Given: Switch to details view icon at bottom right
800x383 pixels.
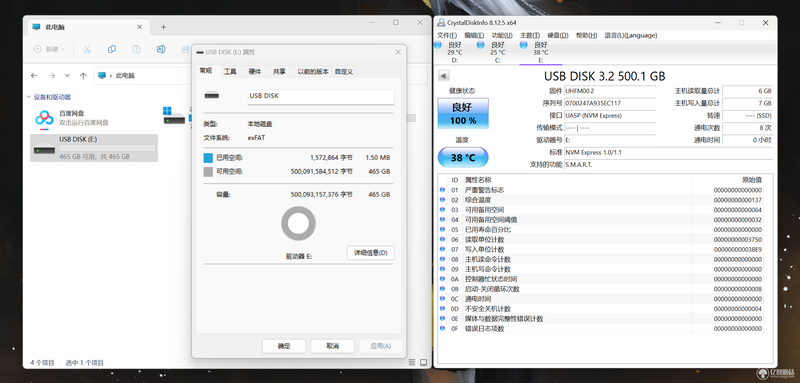Looking at the screenshot, I should pos(412,363).
